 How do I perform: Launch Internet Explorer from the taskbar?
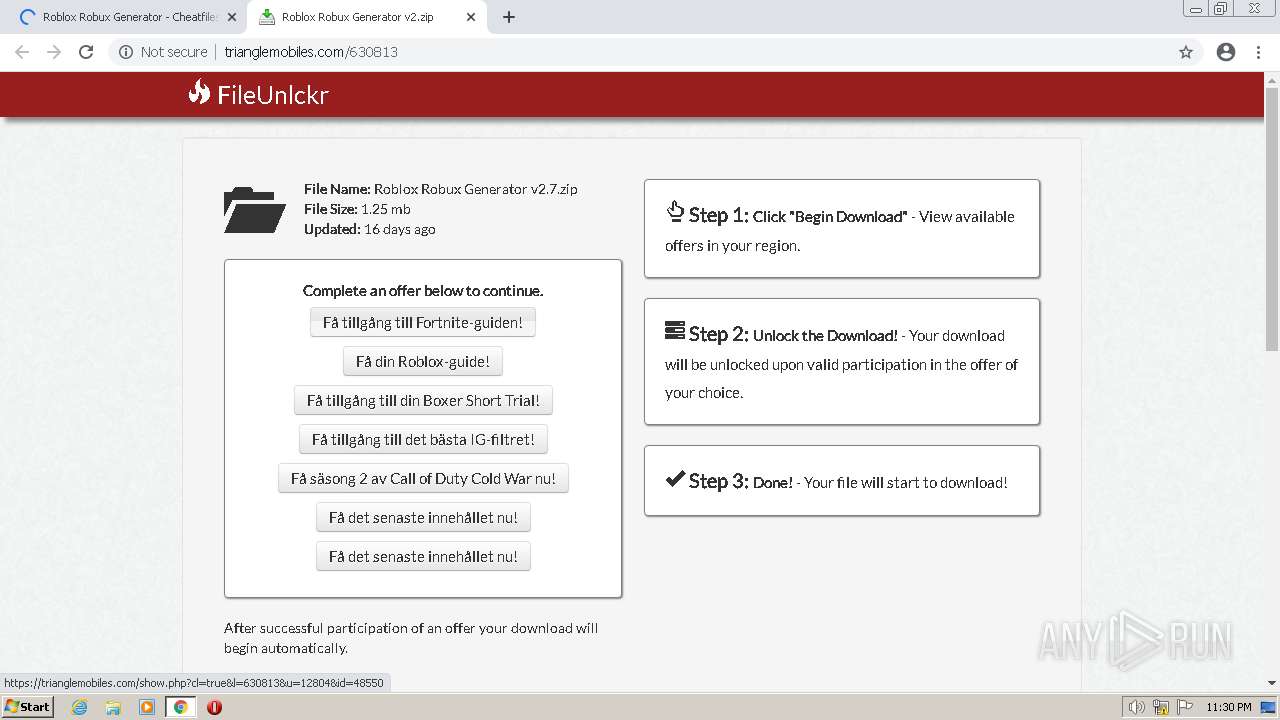[x=79, y=707]
